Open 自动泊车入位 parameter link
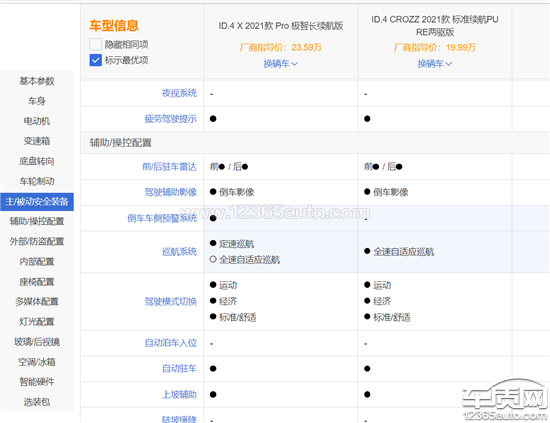 click(171, 343)
